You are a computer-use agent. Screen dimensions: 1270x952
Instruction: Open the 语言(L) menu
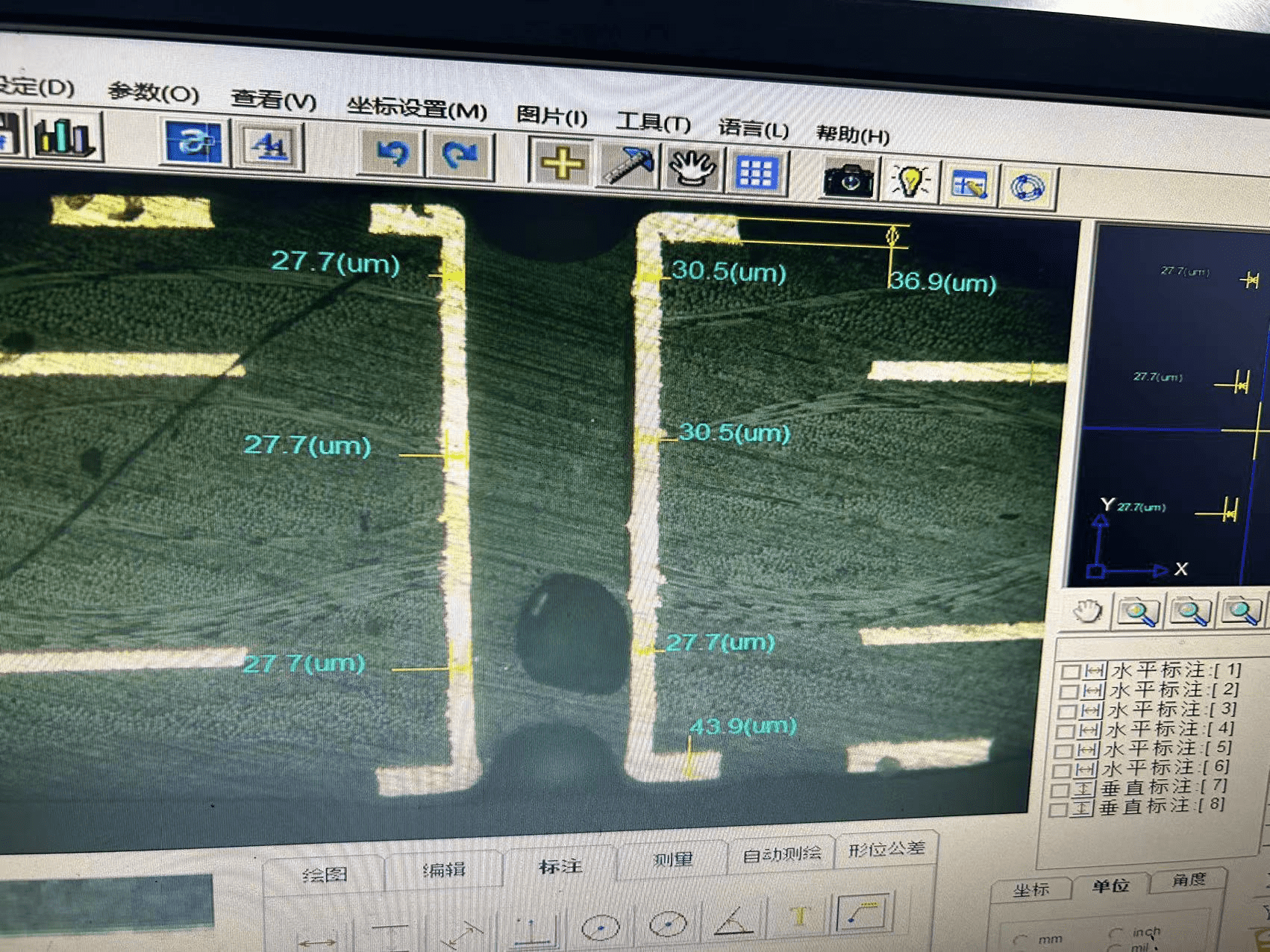tap(753, 128)
